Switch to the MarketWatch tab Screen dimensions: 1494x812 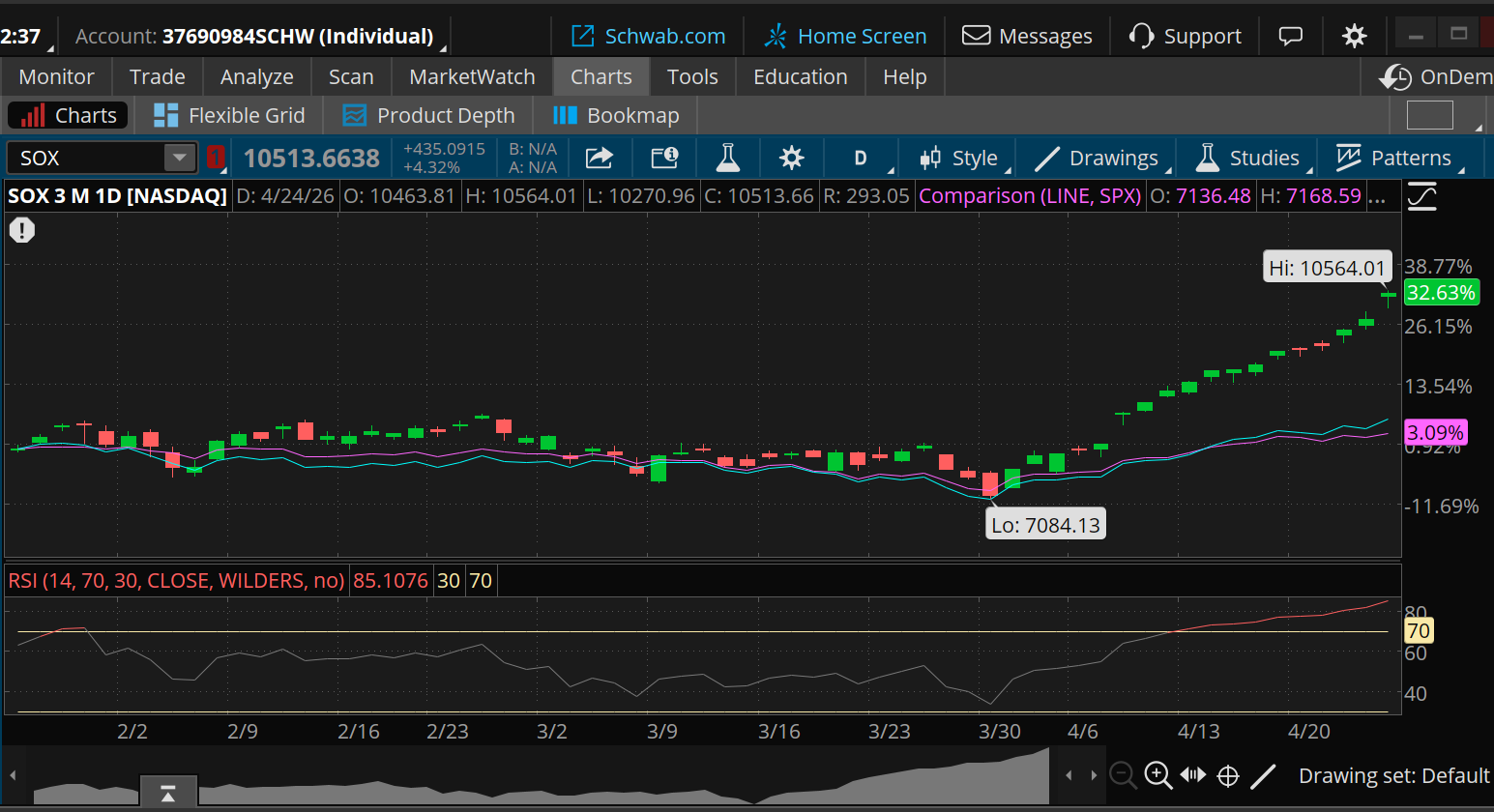[472, 76]
